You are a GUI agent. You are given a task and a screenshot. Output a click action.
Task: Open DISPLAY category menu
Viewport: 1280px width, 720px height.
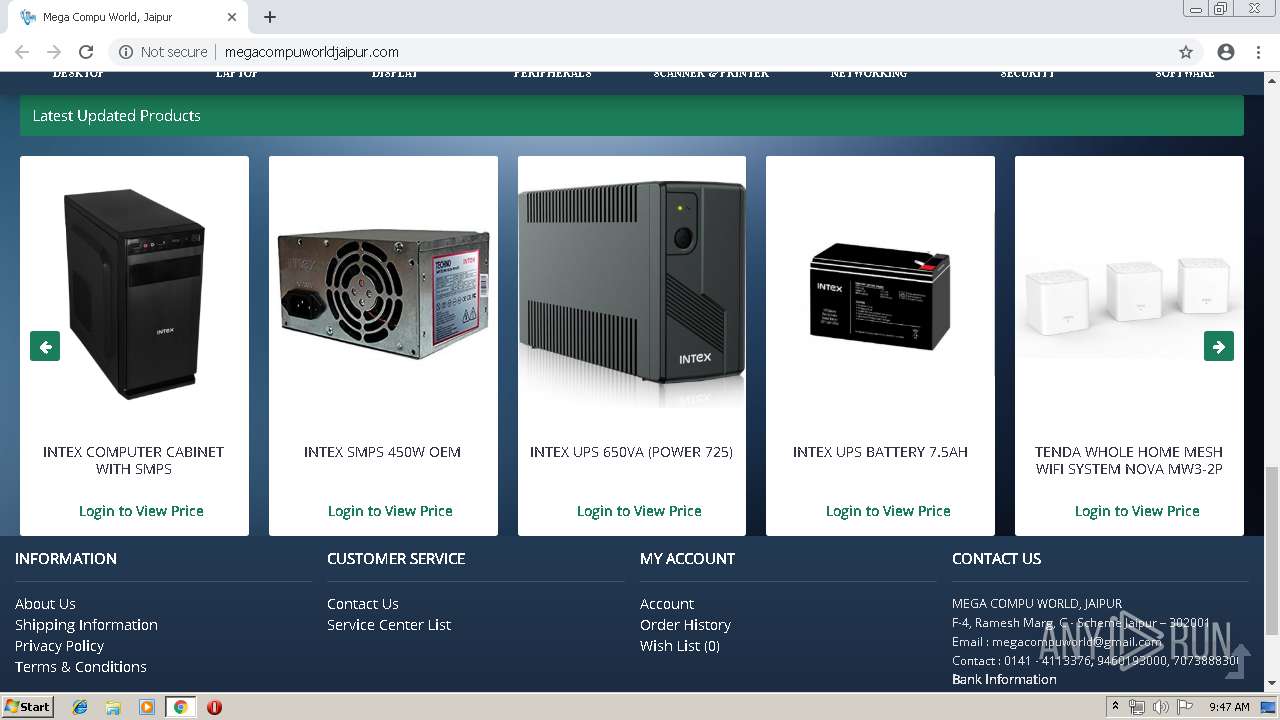395,74
